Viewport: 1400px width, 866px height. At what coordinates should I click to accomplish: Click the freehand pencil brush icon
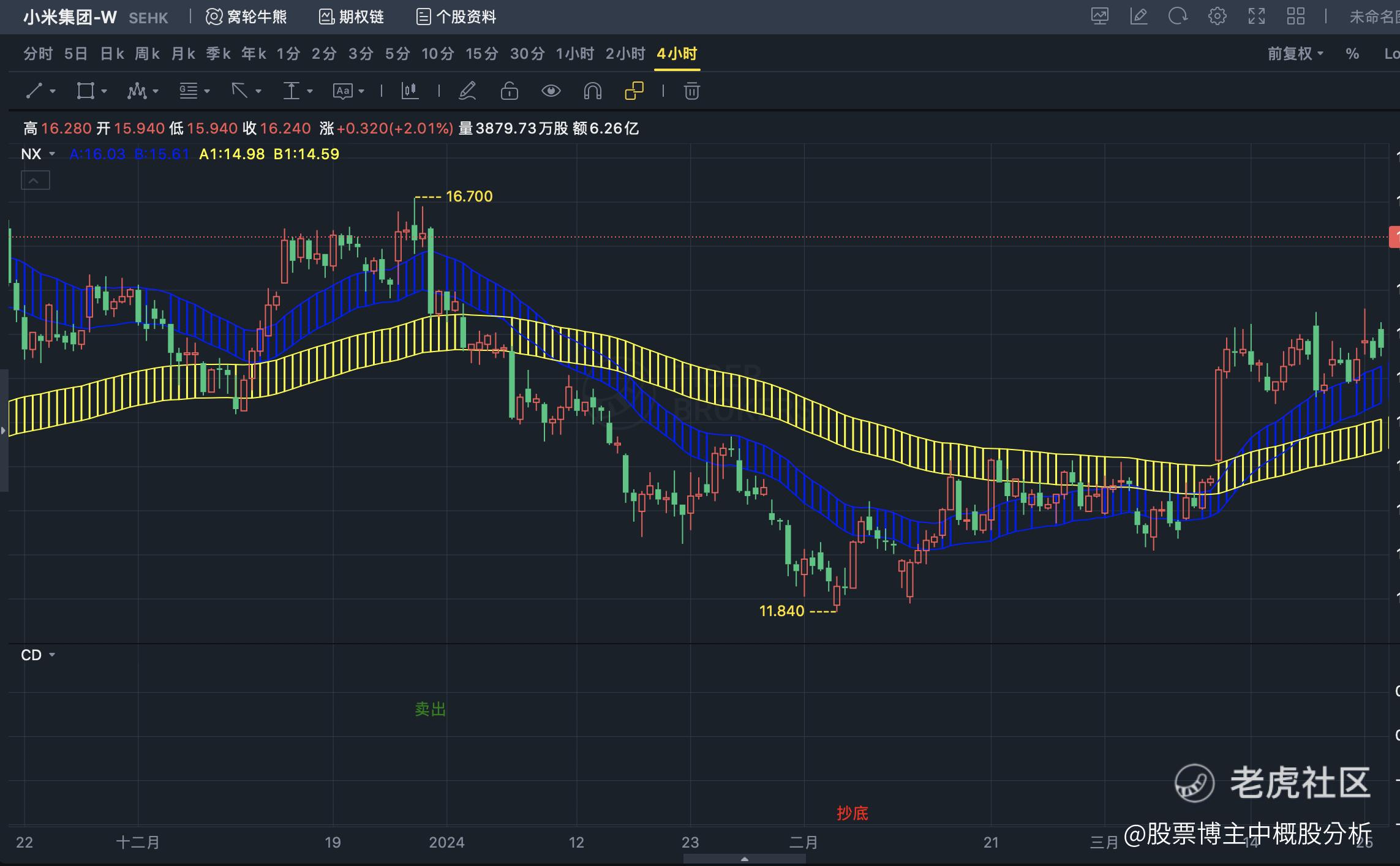467,91
